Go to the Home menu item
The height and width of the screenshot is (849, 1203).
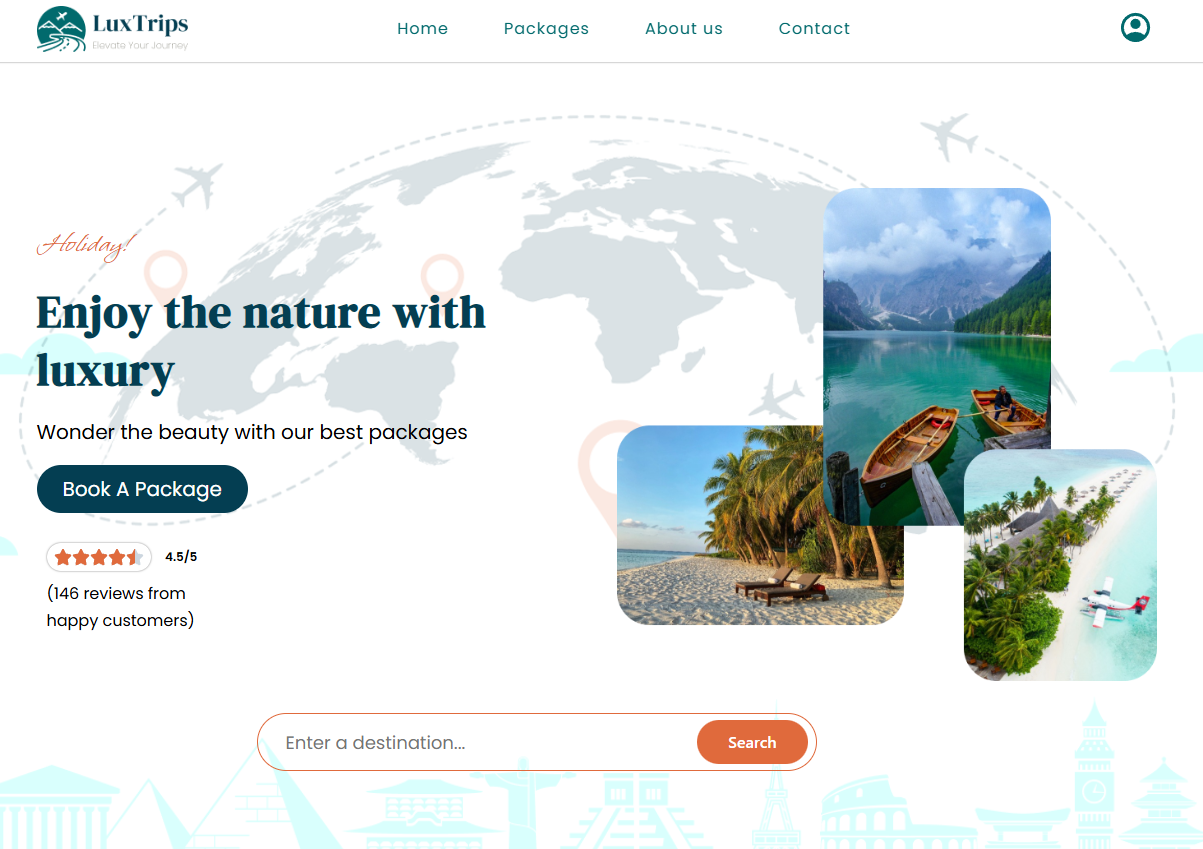point(422,29)
